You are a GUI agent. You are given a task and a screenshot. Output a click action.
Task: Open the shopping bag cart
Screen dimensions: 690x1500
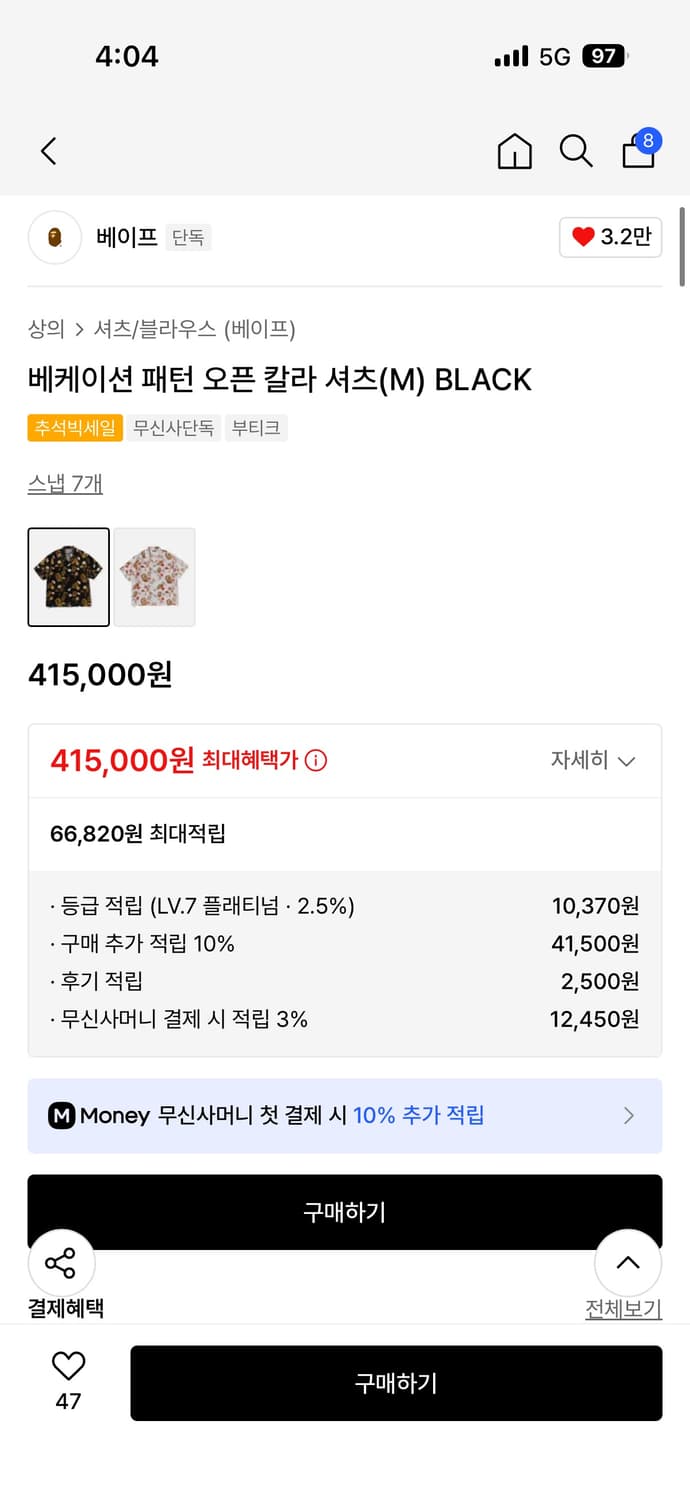tap(639, 150)
